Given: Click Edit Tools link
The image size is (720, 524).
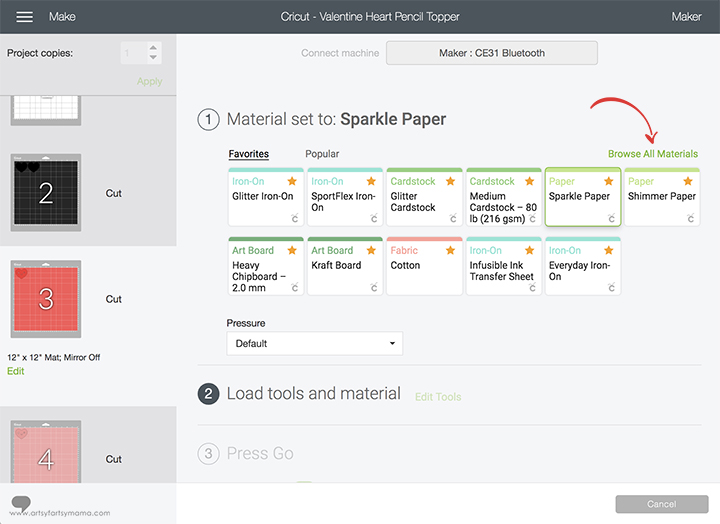Looking at the screenshot, I should [438, 397].
